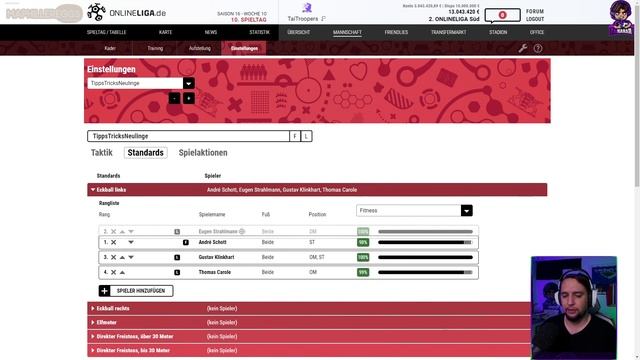Open the Friendlies menu
Viewport: 640px width, 360px height.
(396, 32)
